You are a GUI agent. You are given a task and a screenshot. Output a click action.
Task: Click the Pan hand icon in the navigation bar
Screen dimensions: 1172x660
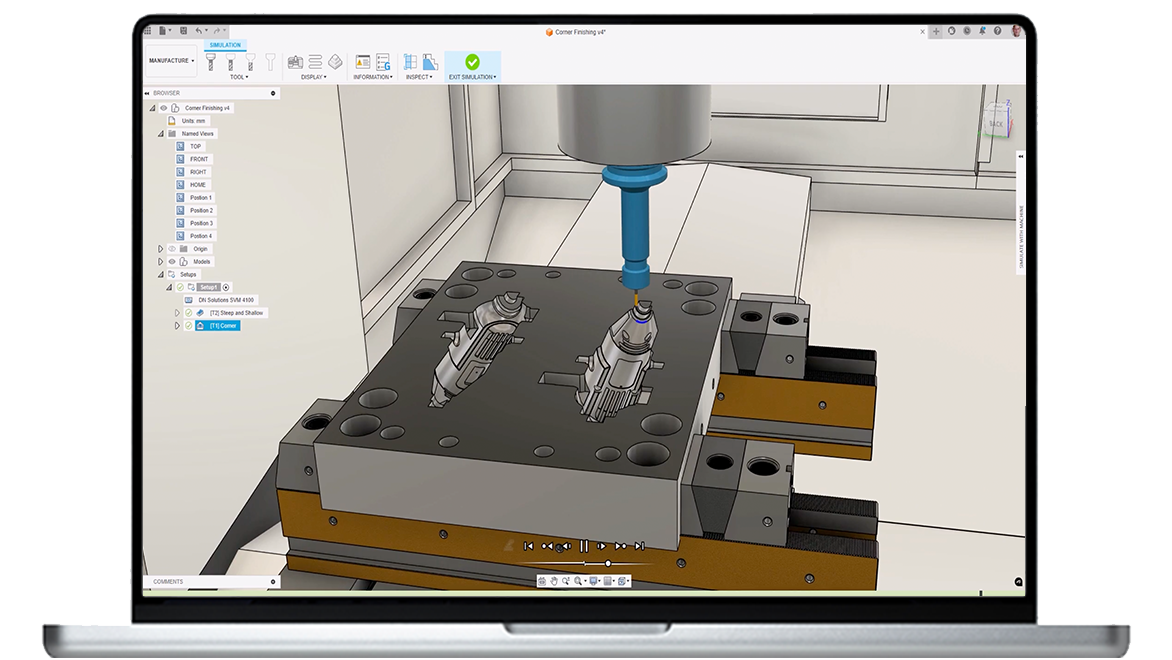click(x=554, y=581)
